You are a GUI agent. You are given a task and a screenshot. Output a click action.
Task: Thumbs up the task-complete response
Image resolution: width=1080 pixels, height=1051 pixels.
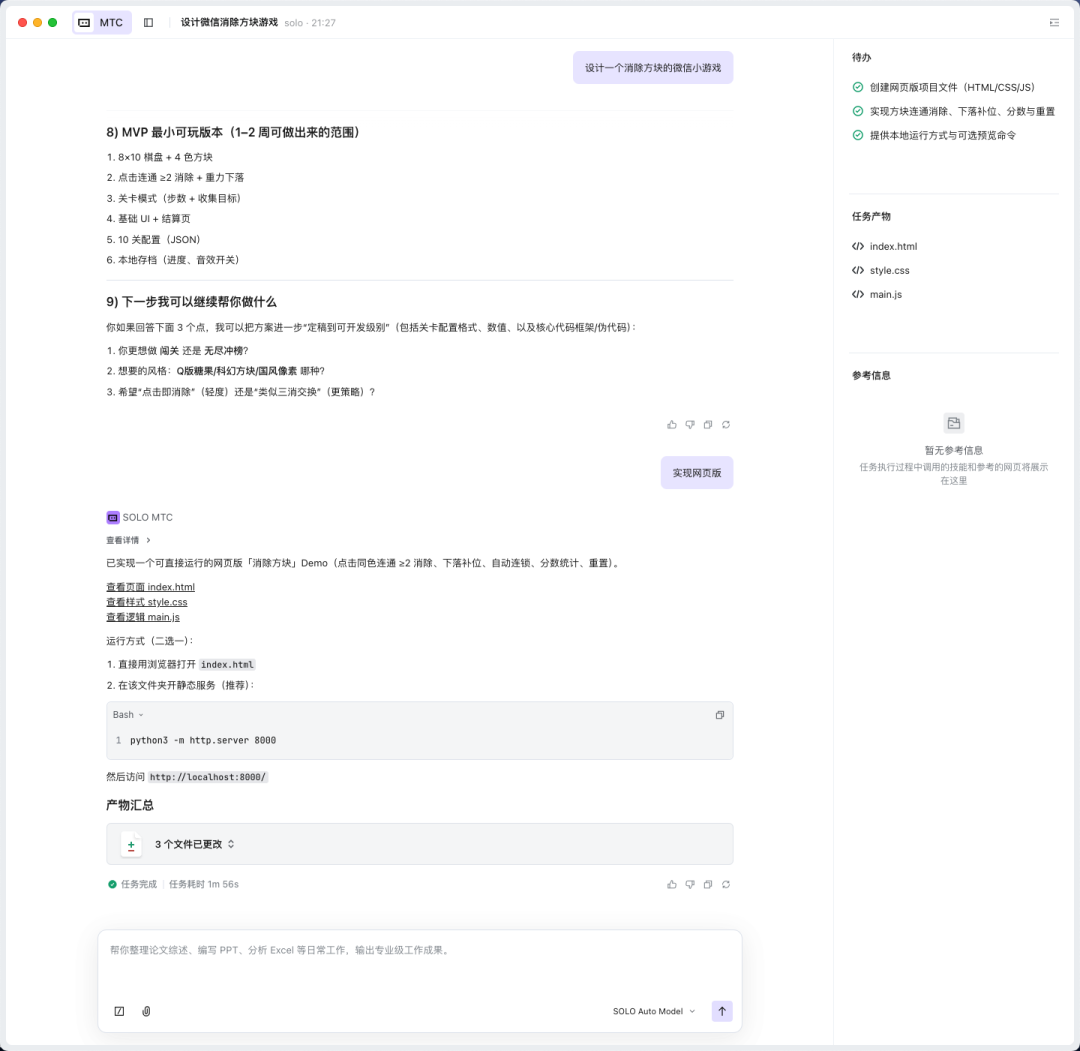coord(672,884)
